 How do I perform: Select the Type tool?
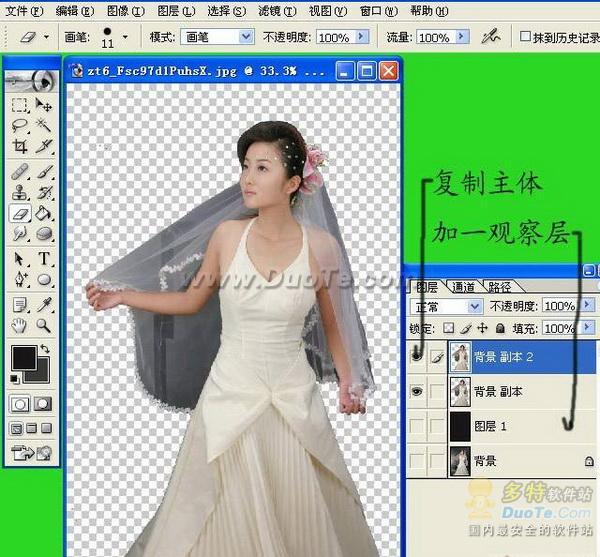point(44,259)
